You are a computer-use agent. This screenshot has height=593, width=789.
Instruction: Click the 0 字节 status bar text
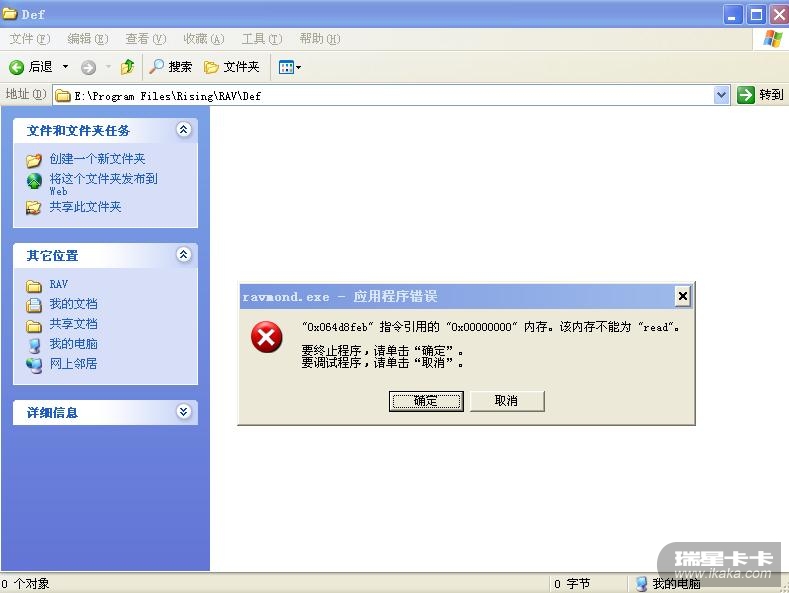pyautogui.click(x=572, y=583)
